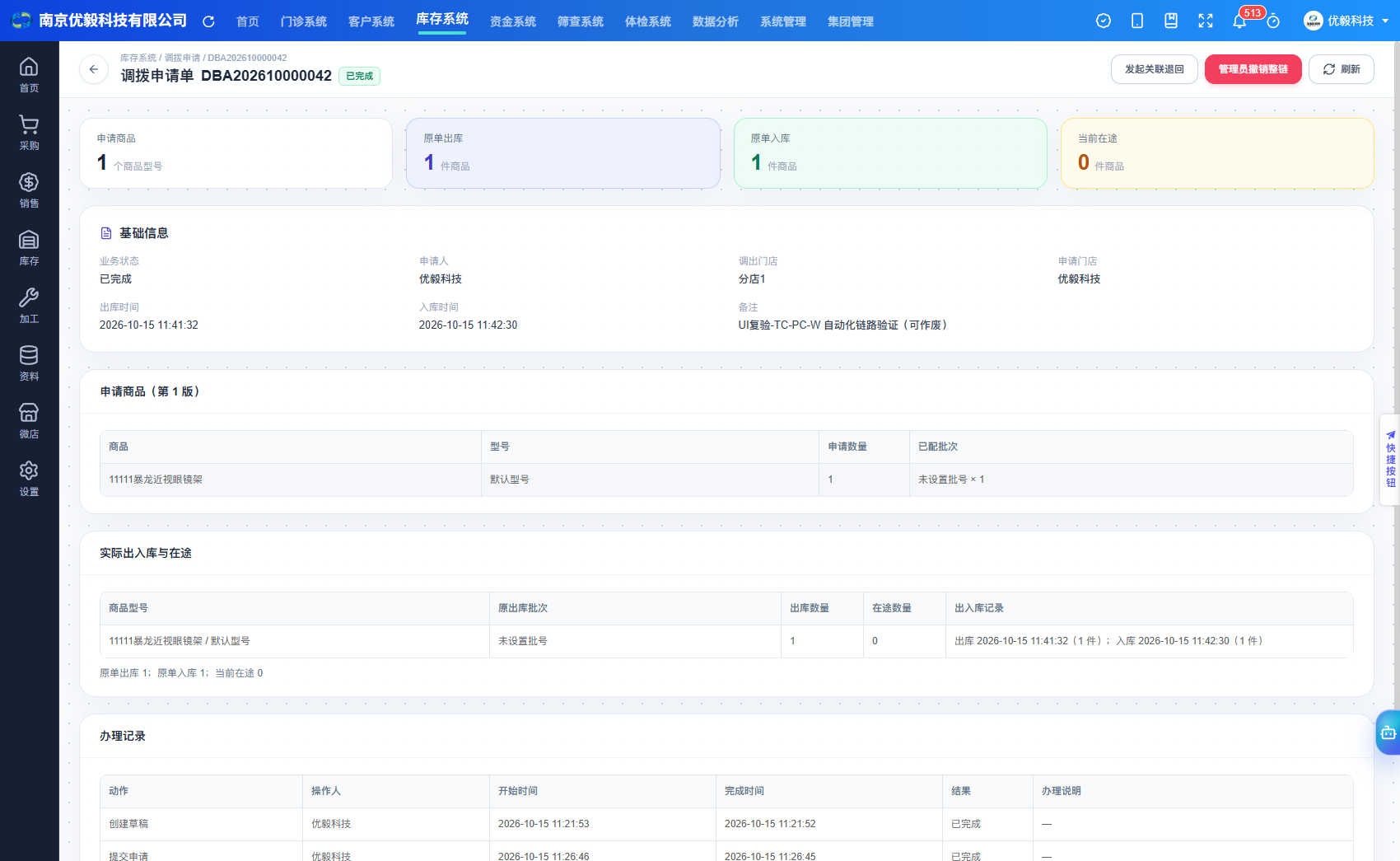Viewport: 1400px width, 861px height.
Task: Click the 调拨申请 breadcrumb link
Action: (x=182, y=58)
